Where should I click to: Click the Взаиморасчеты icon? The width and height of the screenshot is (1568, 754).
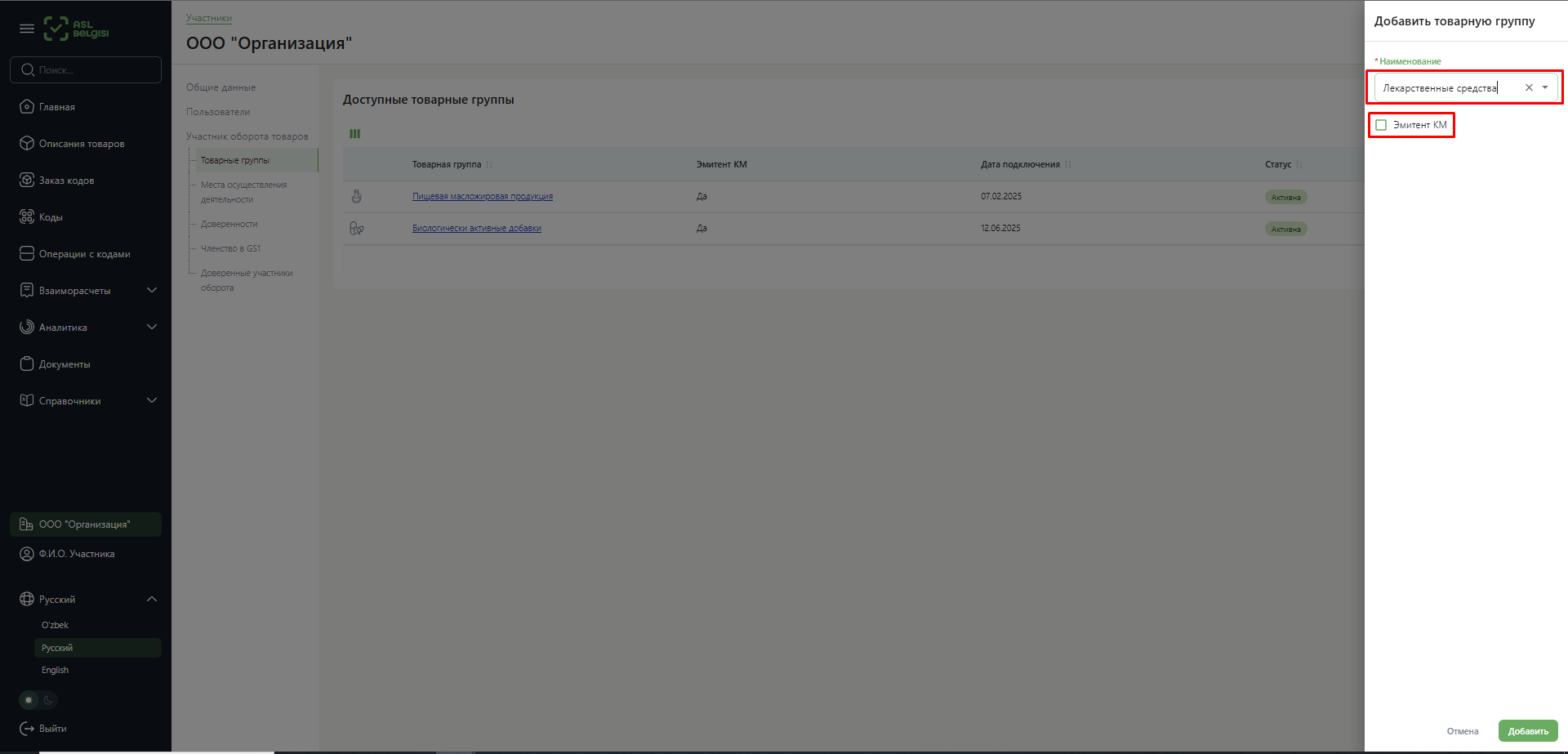point(27,291)
